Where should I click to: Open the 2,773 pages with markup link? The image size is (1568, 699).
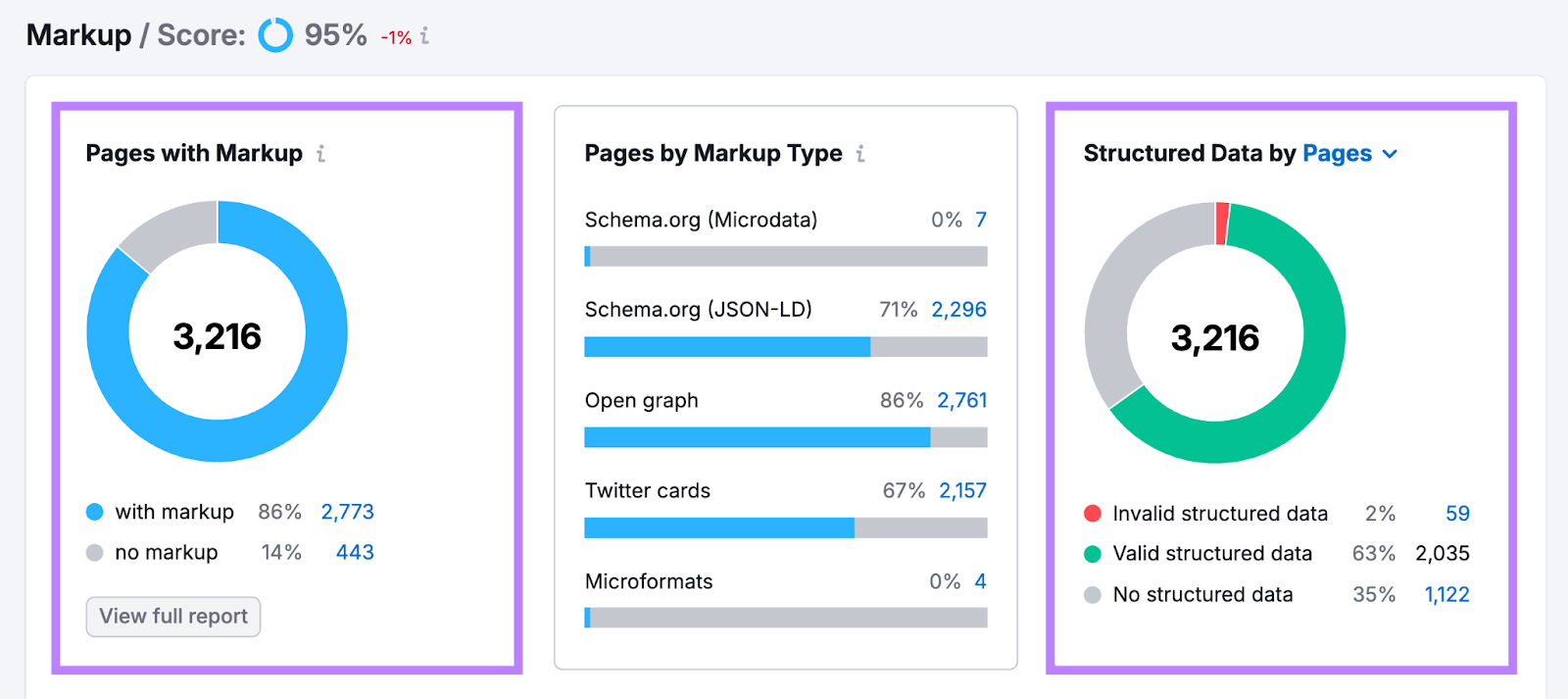pyautogui.click(x=347, y=512)
